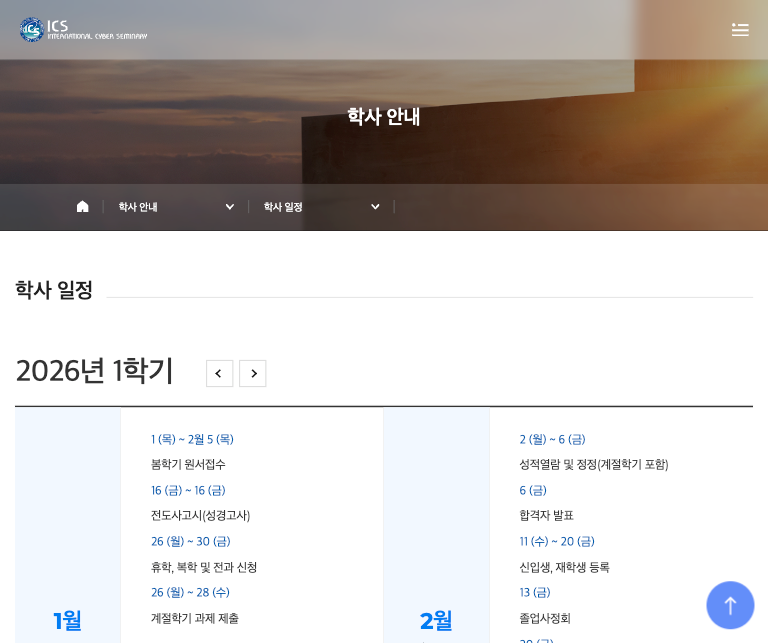This screenshot has width=768, height=643.
Task: Select the 계절학기 과제 제출 entry
Action: coord(195,618)
